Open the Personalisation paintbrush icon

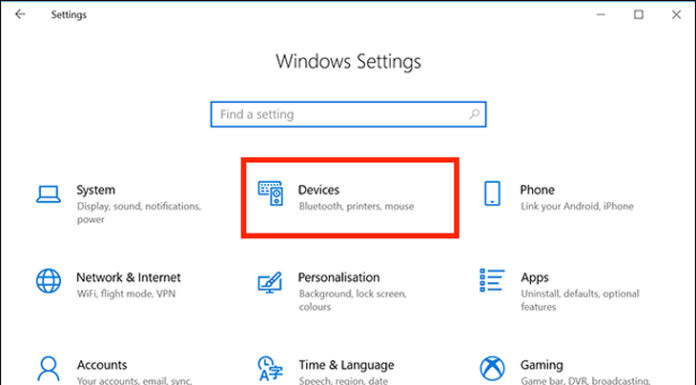pyautogui.click(x=270, y=282)
